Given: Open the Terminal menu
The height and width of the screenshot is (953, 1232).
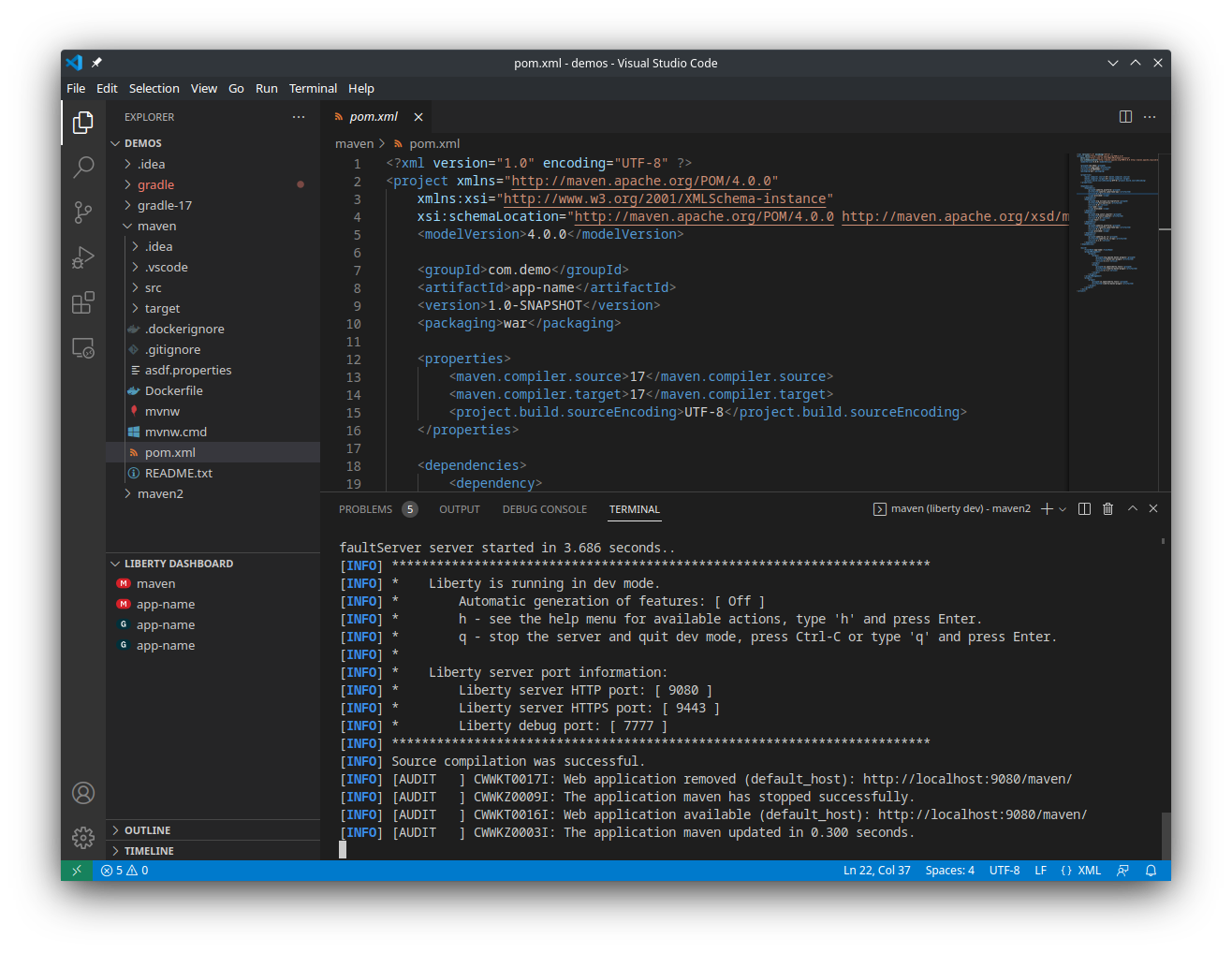Looking at the screenshot, I should 313,88.
